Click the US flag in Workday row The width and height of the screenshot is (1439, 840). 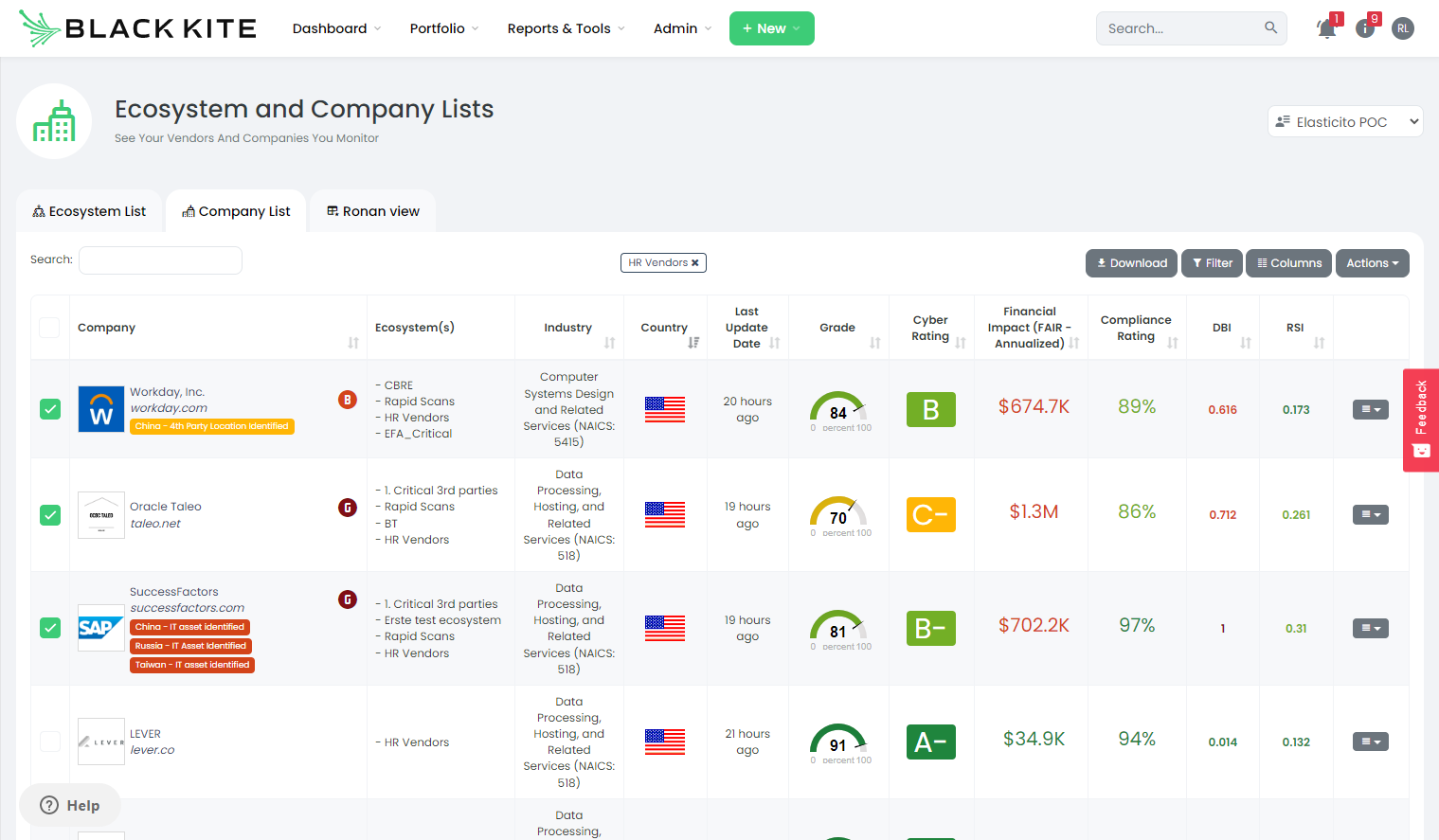click(x=665, y=409)
